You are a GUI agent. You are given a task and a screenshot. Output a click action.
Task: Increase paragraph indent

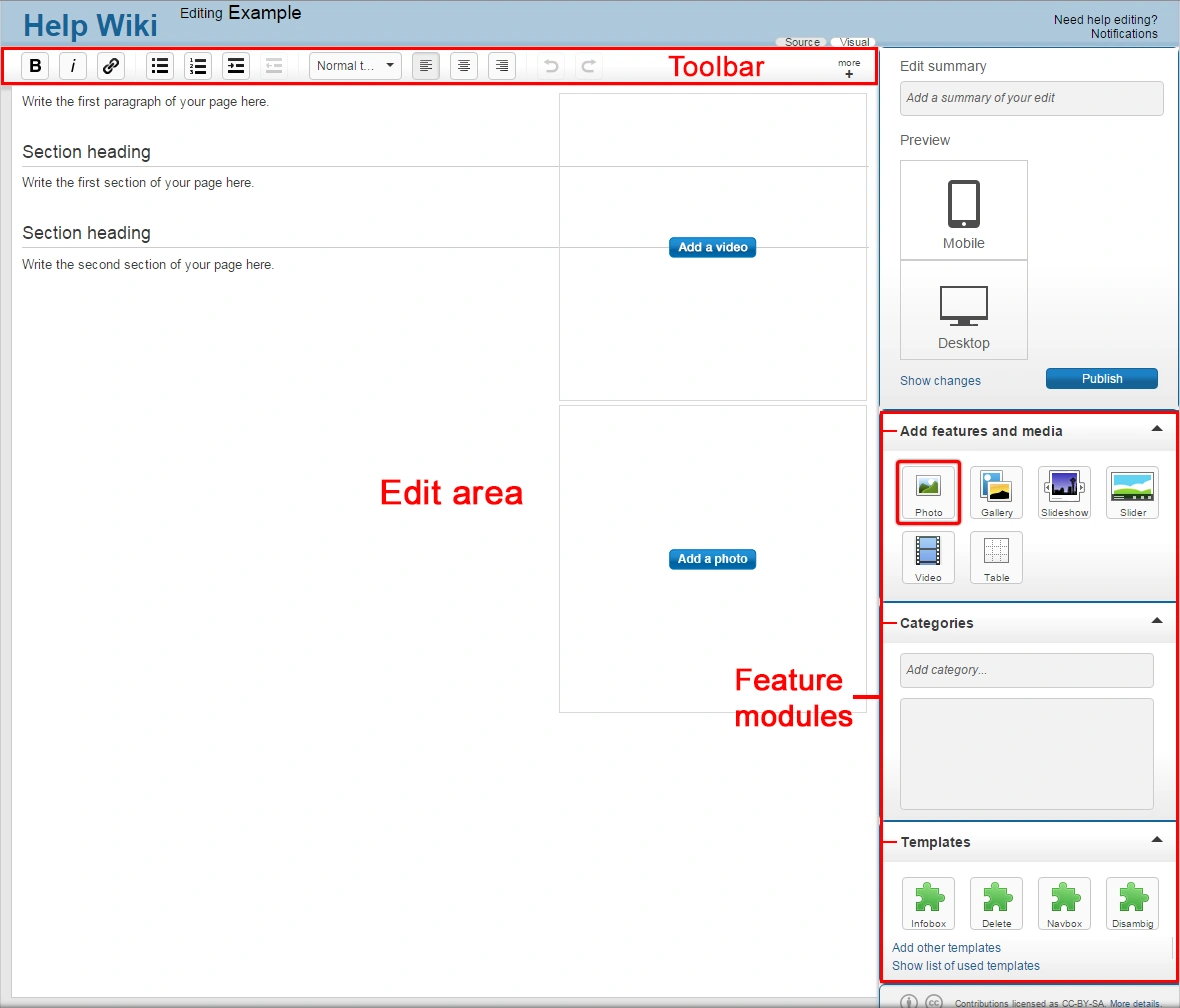236,66
